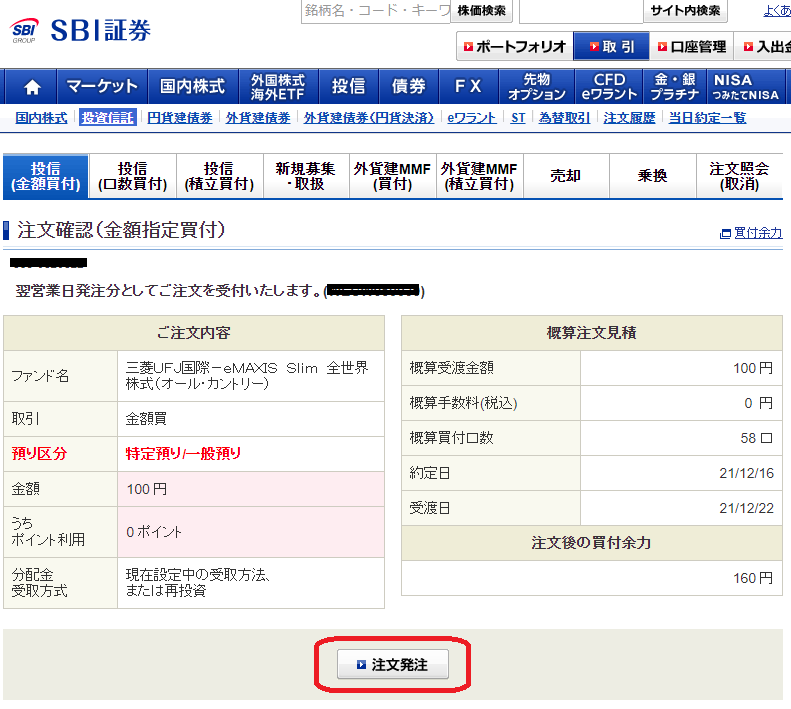Click the 概算買付口数 value 58 口
Viewport: 791px width, 709px height.
(756, 438)
